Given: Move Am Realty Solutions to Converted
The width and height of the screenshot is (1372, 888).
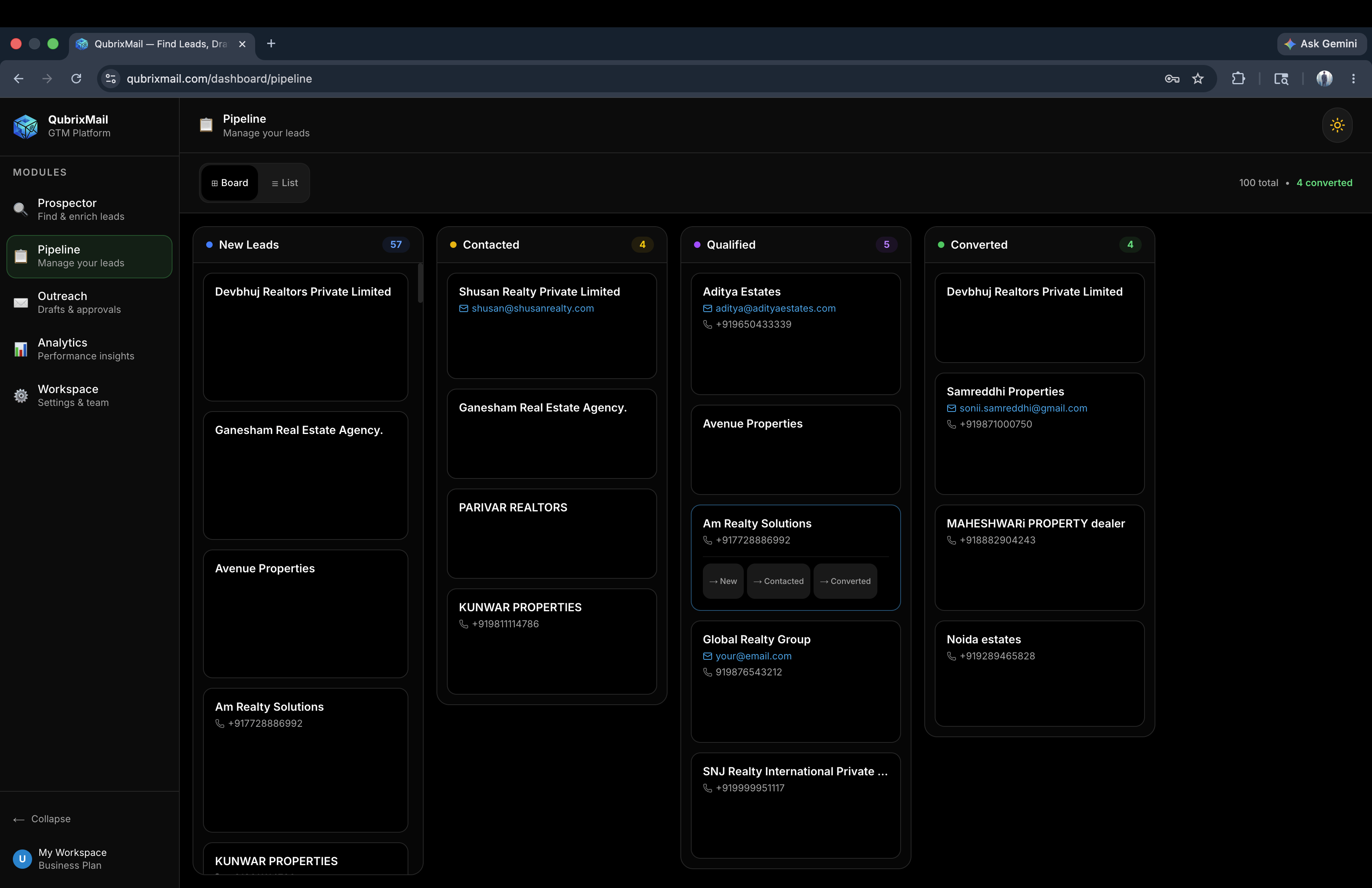Looking at the screenshot, I should [845, 581].
